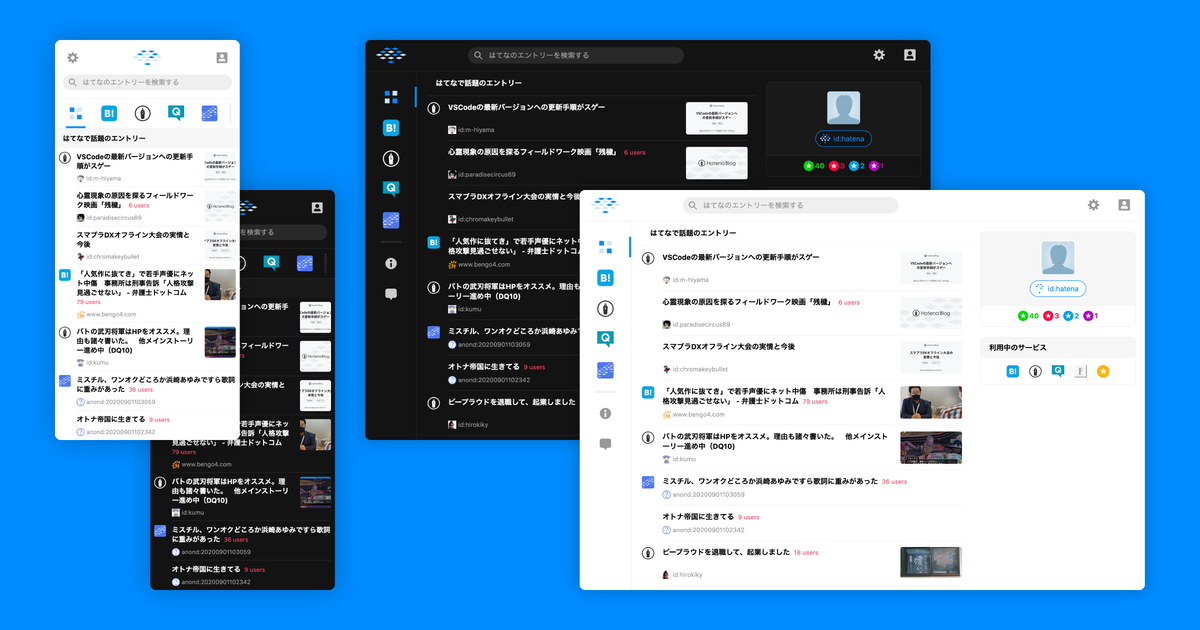Viewport: 1200px width, 630px height.
Task: Select the Hatena Bookmark B! sidebar icon
Action: pos(604,278)
